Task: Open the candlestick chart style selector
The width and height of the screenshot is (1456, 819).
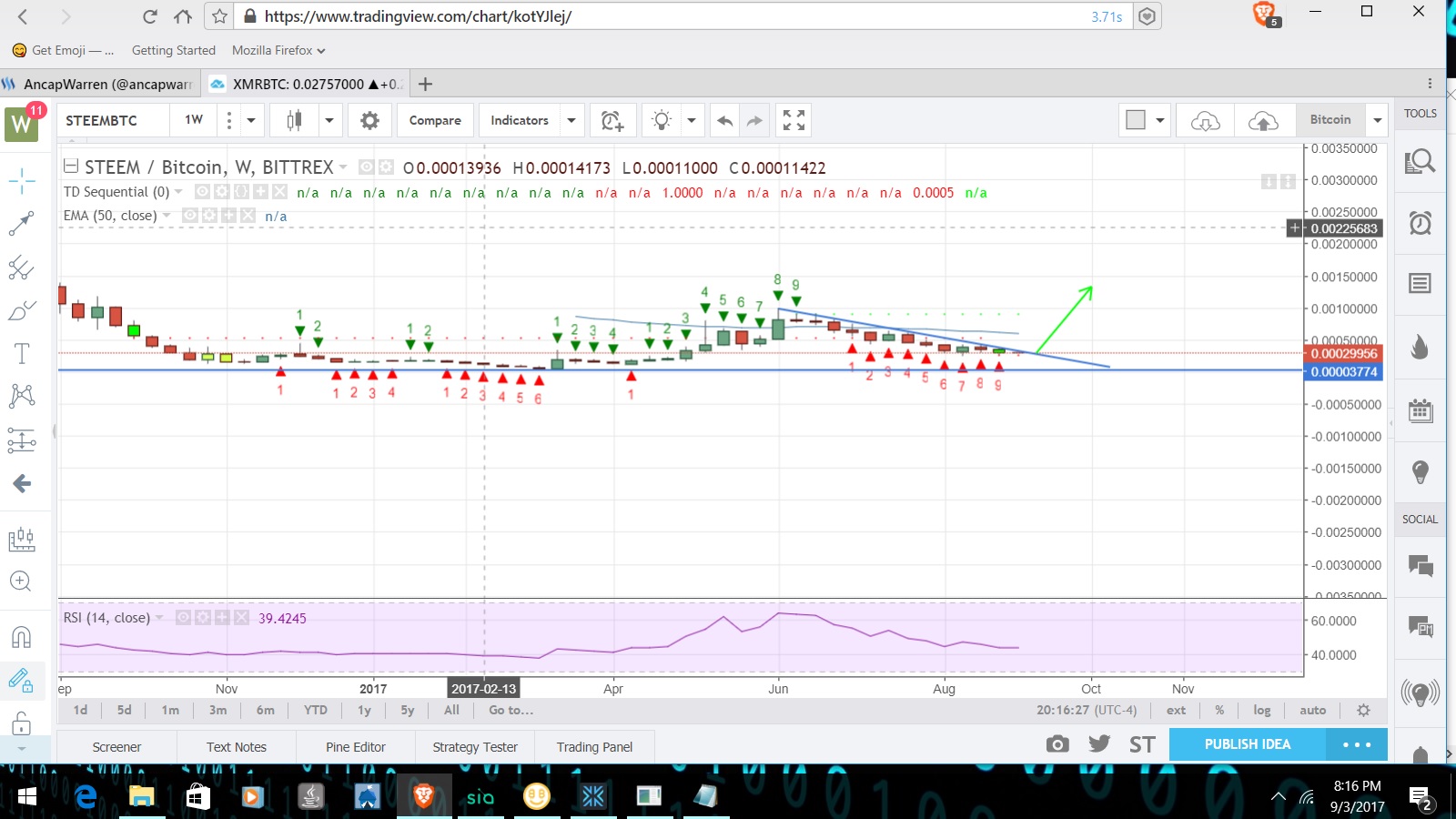Action: tap(294, 120)
